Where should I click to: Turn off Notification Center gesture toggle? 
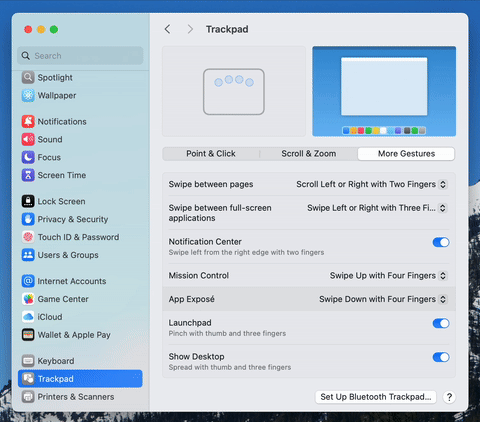441,242
